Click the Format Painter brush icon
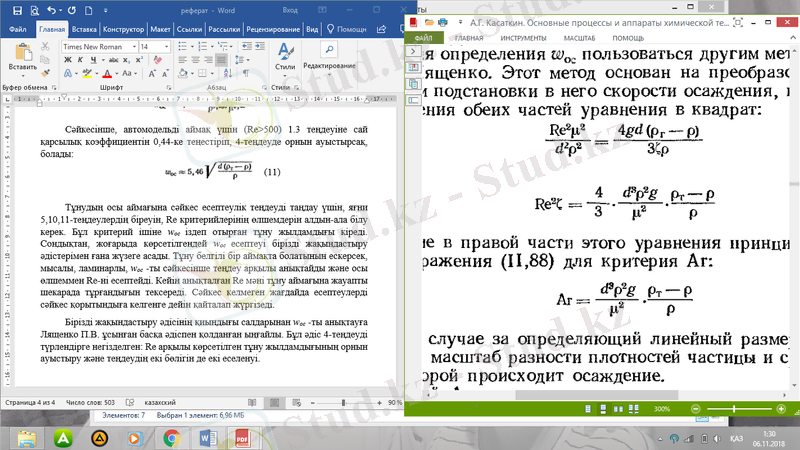Viewport: 800px width, 450px height. click(x=44, y=73)
